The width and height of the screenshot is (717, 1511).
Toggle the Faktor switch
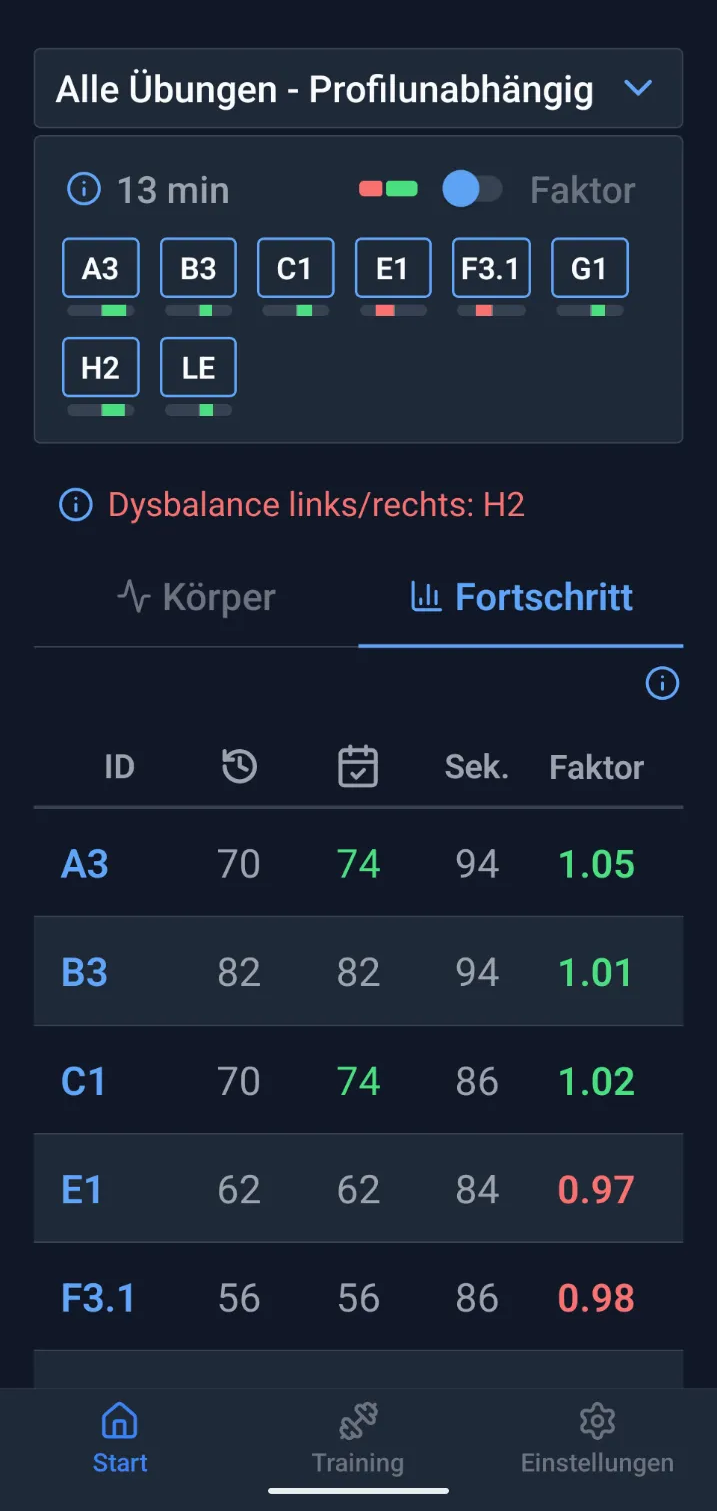pyautogui.click(x=472, y=189)
